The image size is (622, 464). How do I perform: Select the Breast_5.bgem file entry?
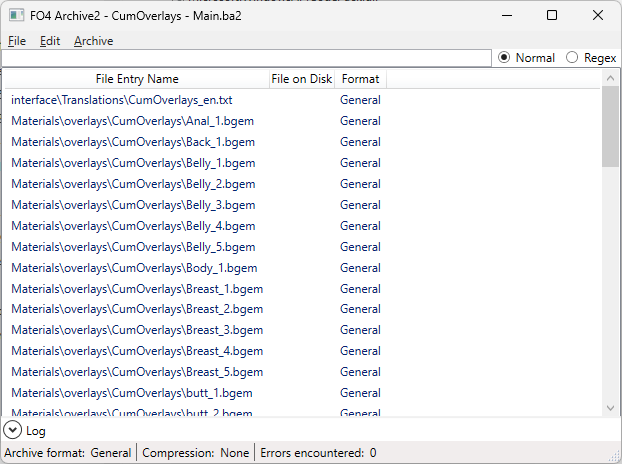tap(136, 372)
